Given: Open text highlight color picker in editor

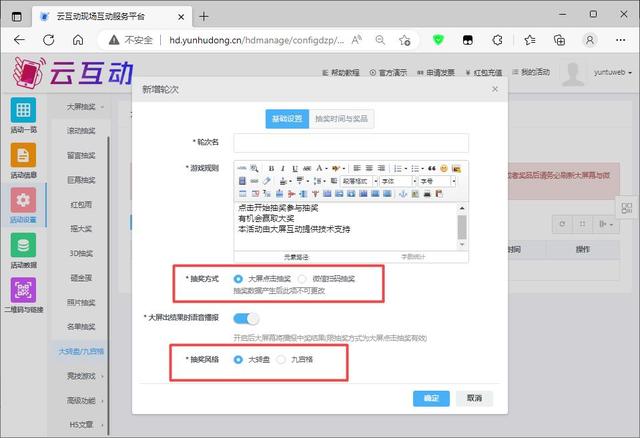Looking at the screenshot, I should tap(336, 168).
